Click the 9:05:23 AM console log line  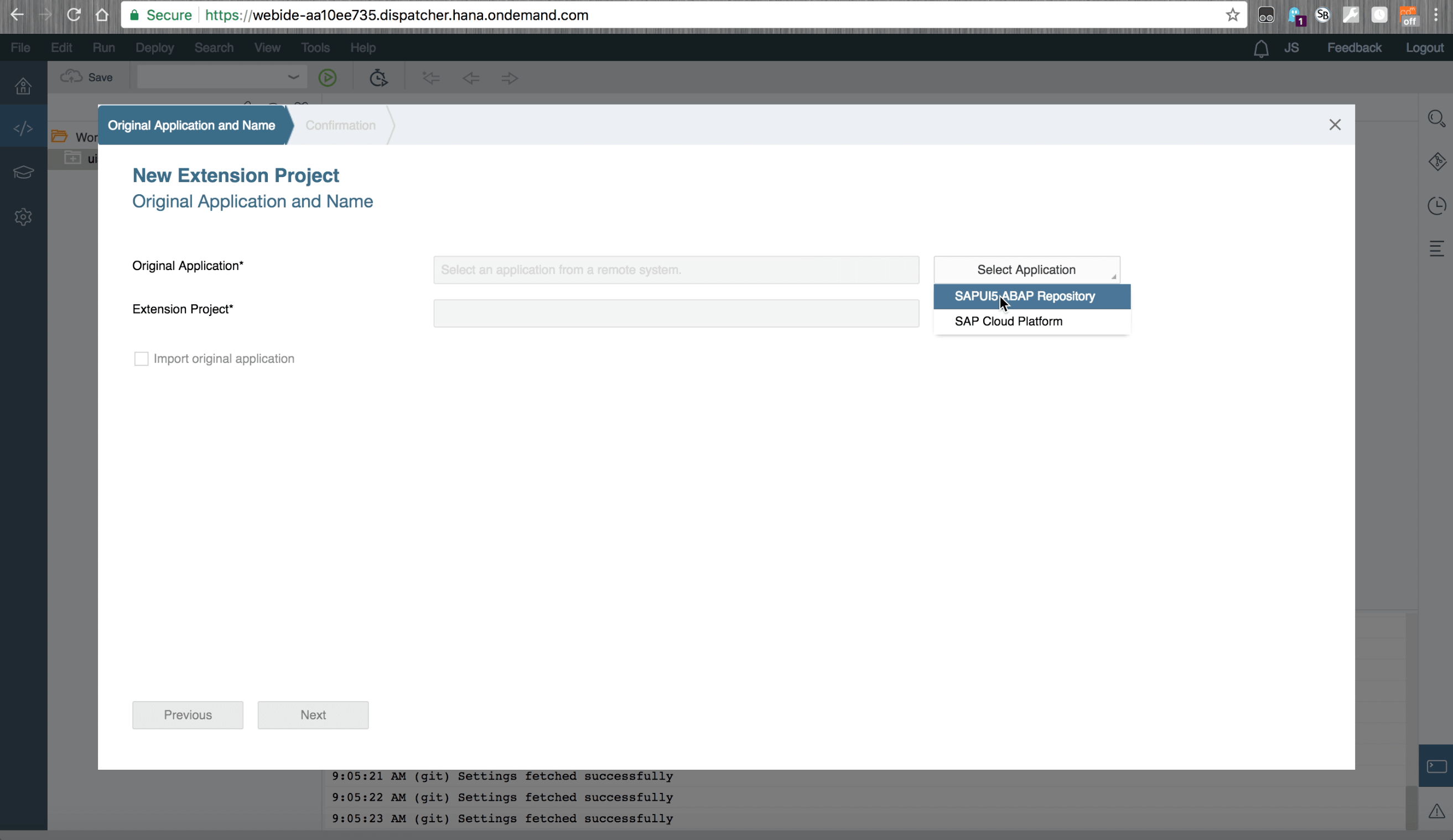tap(502, 818)
